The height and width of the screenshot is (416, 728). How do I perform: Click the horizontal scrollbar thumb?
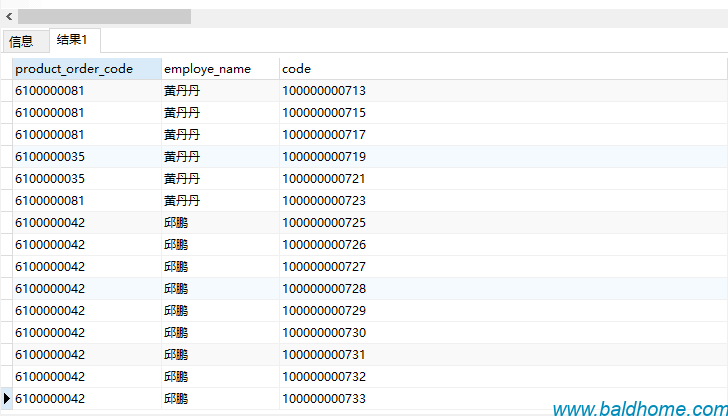point(104,17)
